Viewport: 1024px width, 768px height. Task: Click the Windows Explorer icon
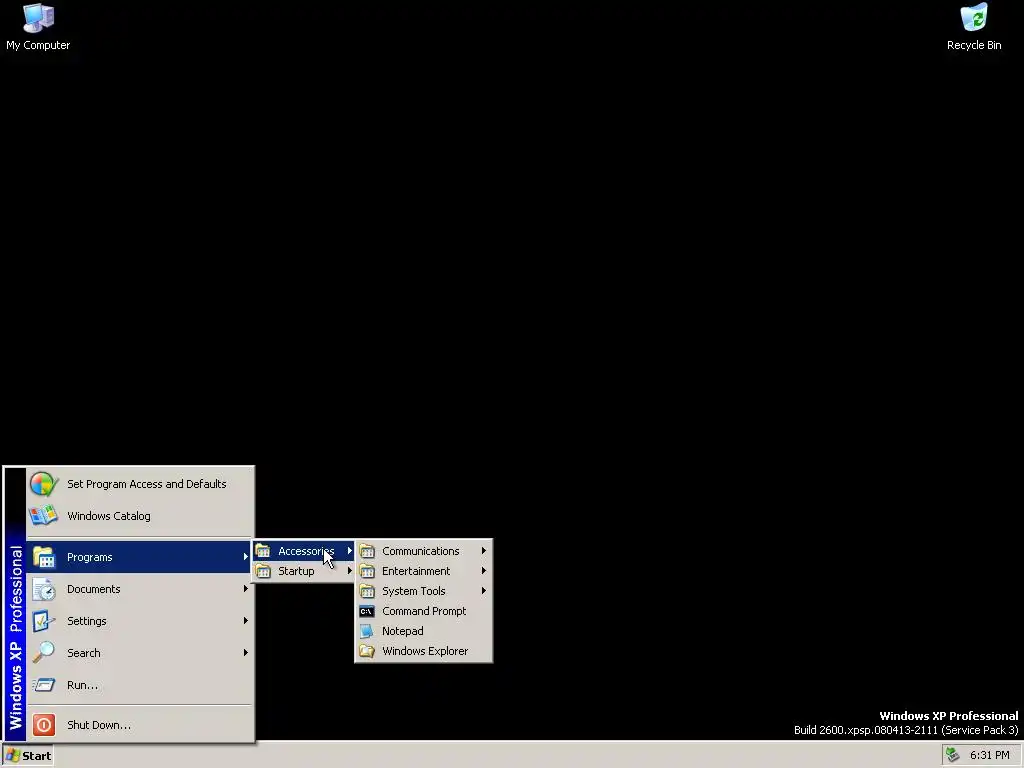click(x=367, y=651)
